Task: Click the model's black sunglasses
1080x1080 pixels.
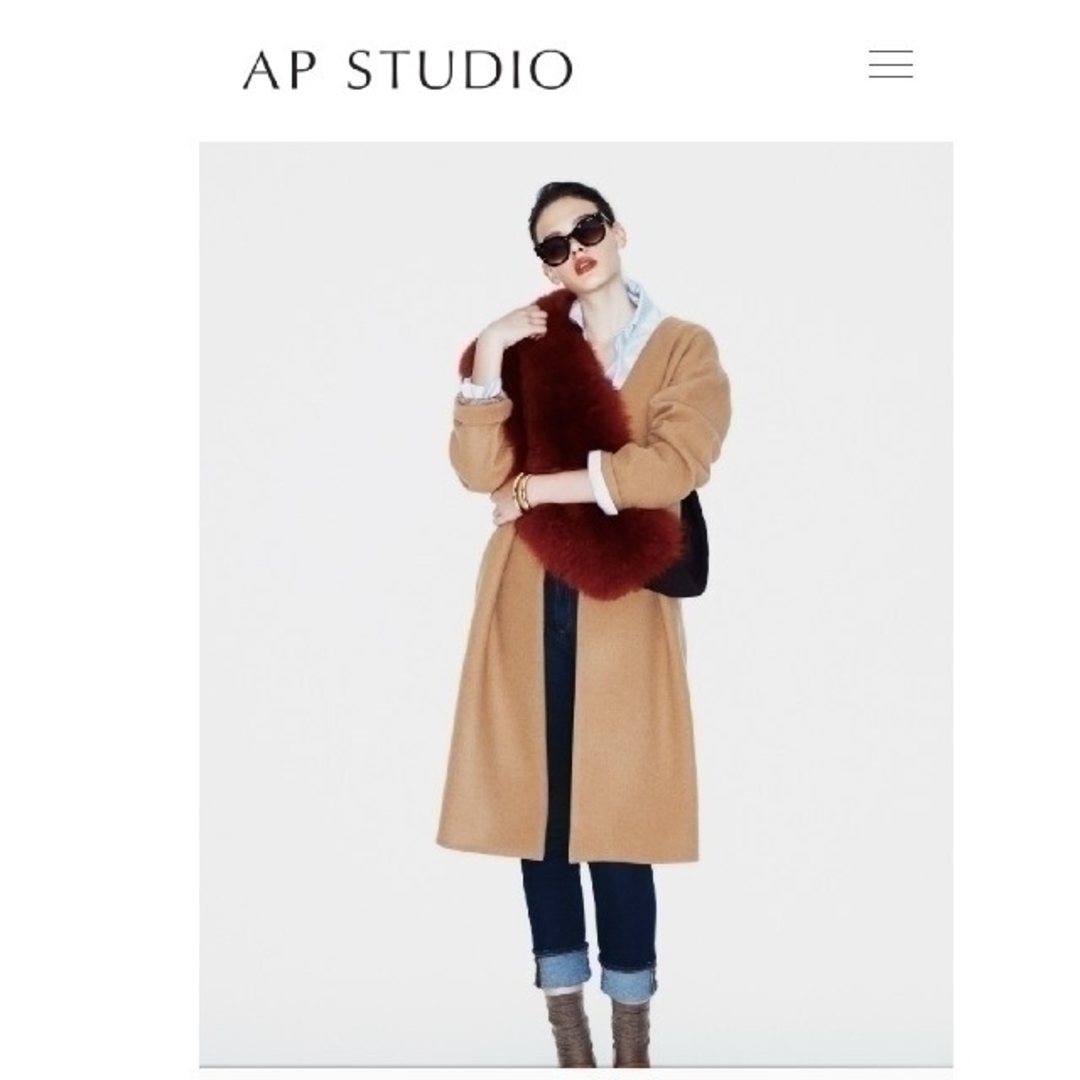Action: pyautogui.click(x=571, y=242)
